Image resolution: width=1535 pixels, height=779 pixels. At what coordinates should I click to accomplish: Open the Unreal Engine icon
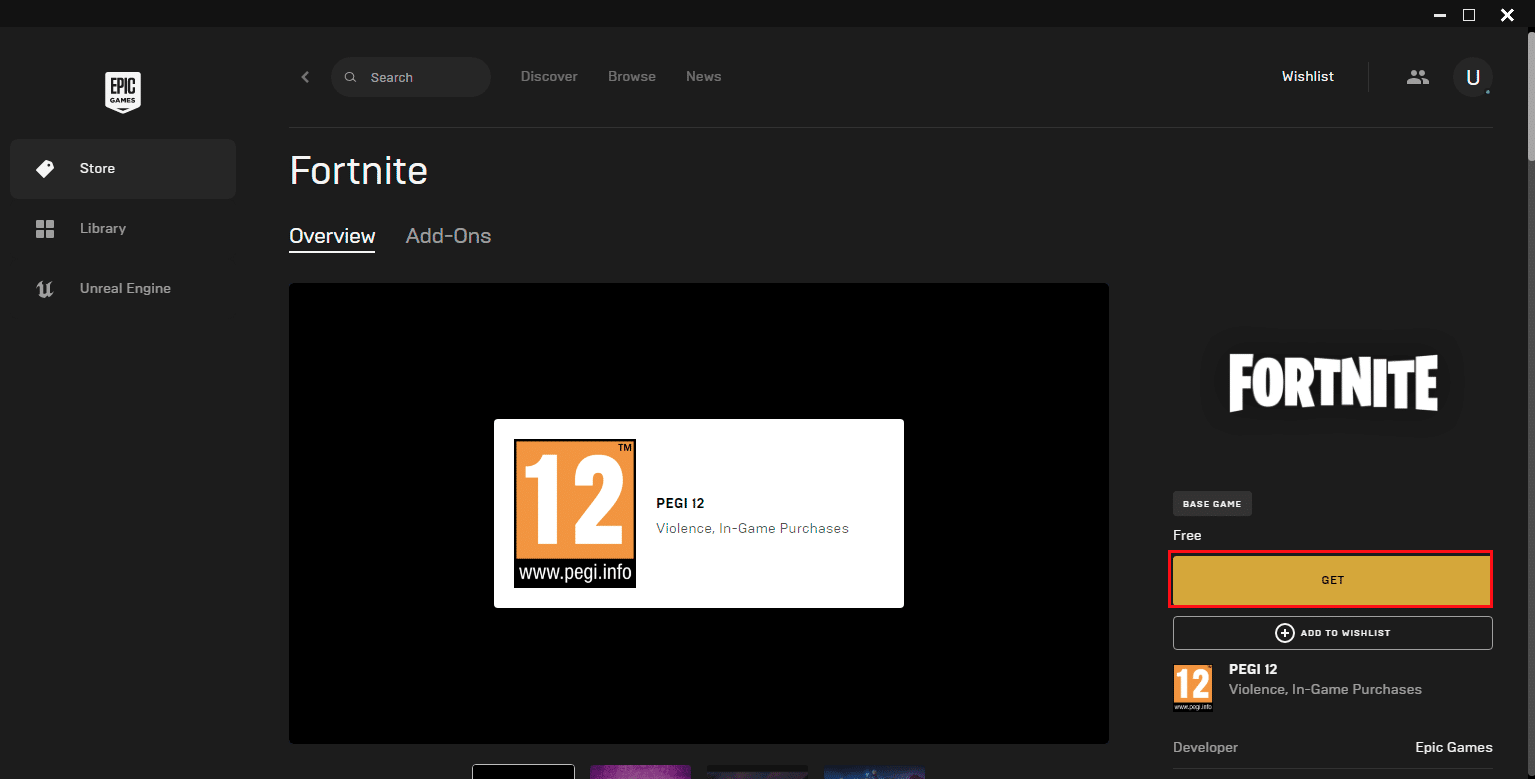coord(45,289)
